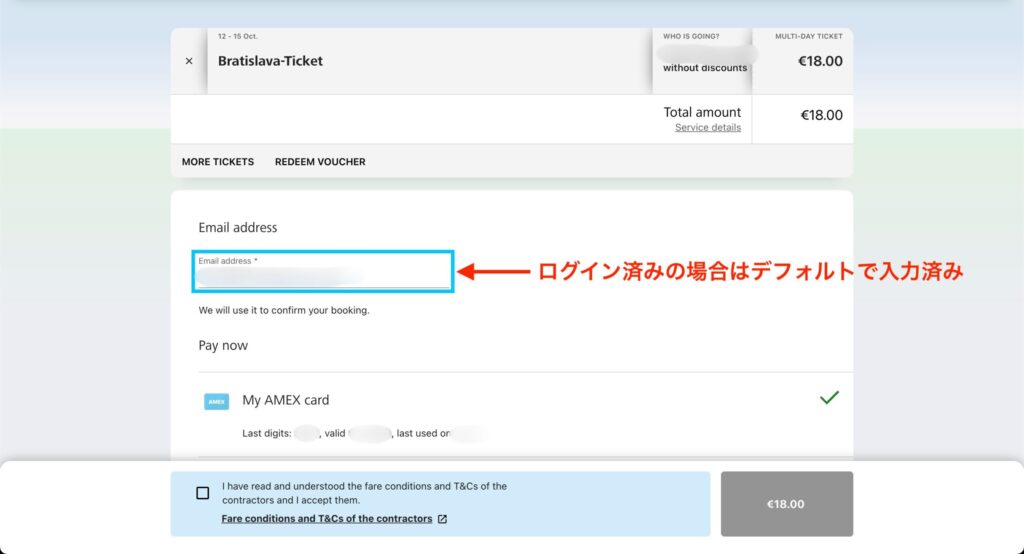Remove Bratislava-Ticket using the X icon
This screenshot has width=1024, height=554.
coord(189,61)
